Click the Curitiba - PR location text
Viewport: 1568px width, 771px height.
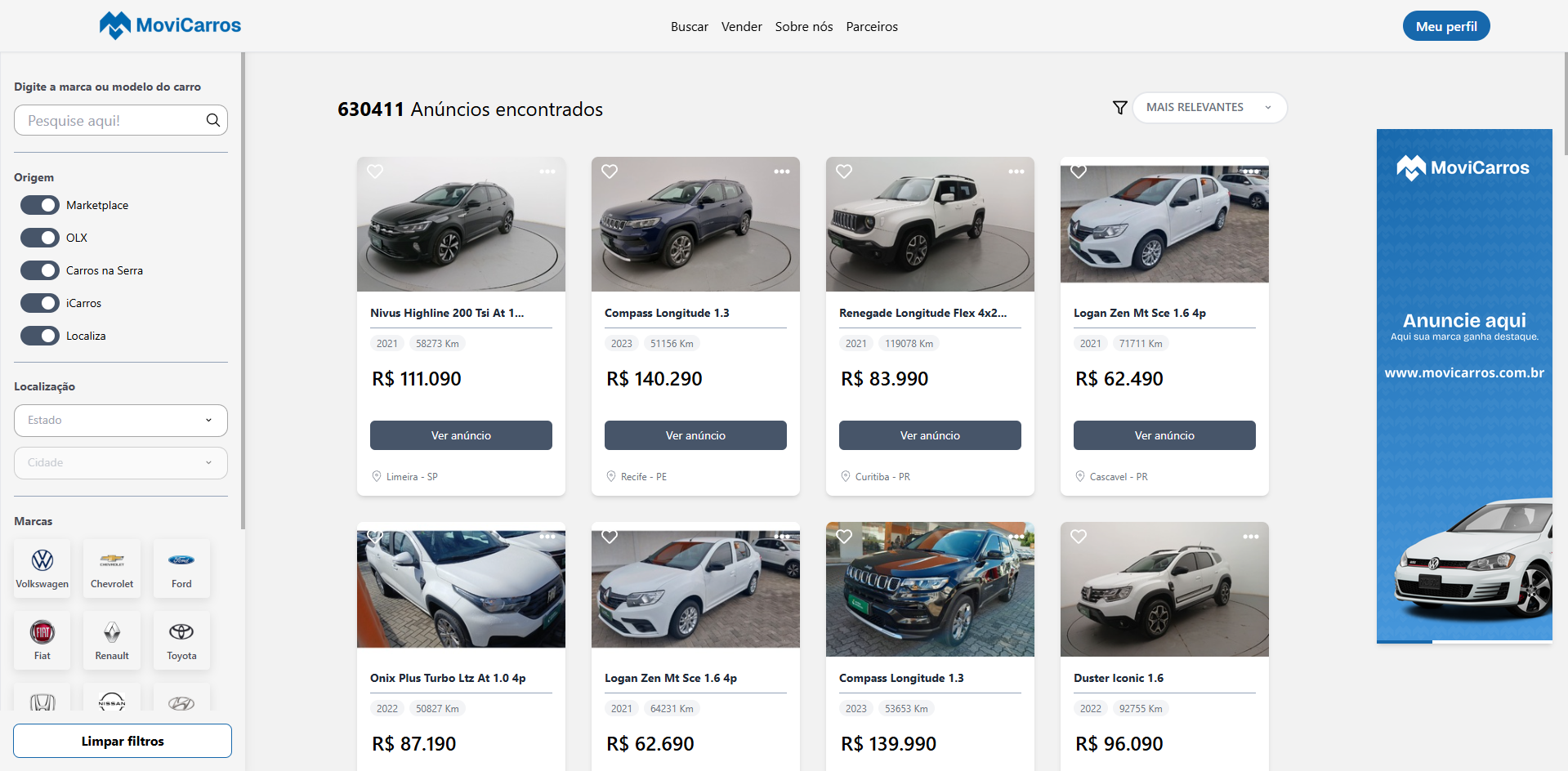click(x=882, y=477)
